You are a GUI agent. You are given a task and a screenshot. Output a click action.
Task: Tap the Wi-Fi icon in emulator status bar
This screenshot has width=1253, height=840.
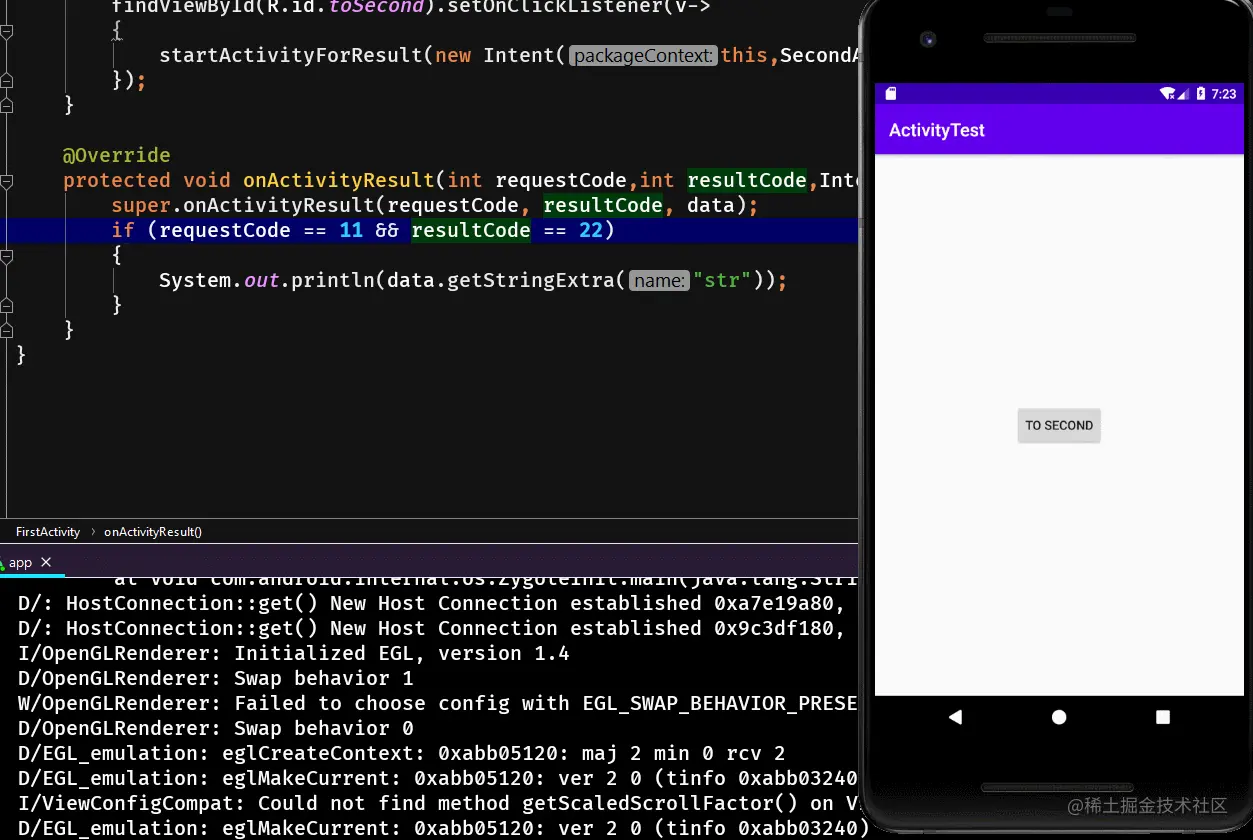tap(1167, 94)
